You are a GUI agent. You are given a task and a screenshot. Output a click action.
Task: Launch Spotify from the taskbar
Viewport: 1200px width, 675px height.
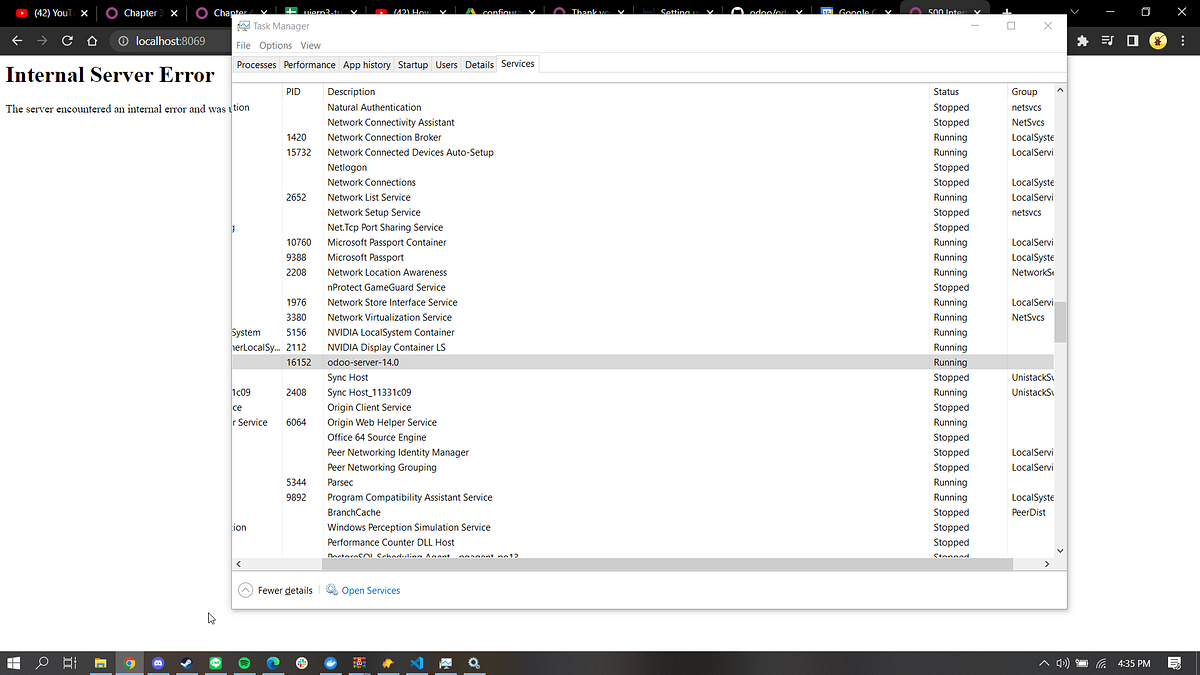tap(243, 662)
